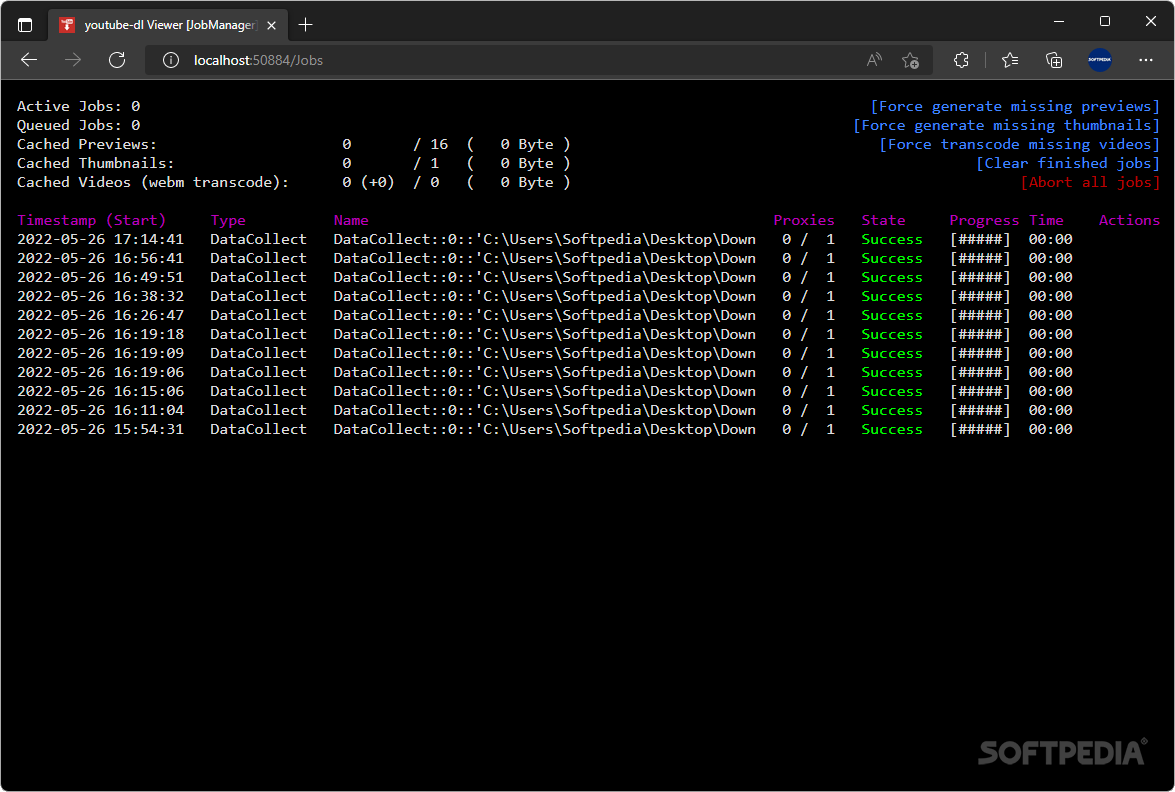The height and width of the screenshot is (792, 1175).
Task: Click Force generate missing previews link
Action: [1015, 106]
